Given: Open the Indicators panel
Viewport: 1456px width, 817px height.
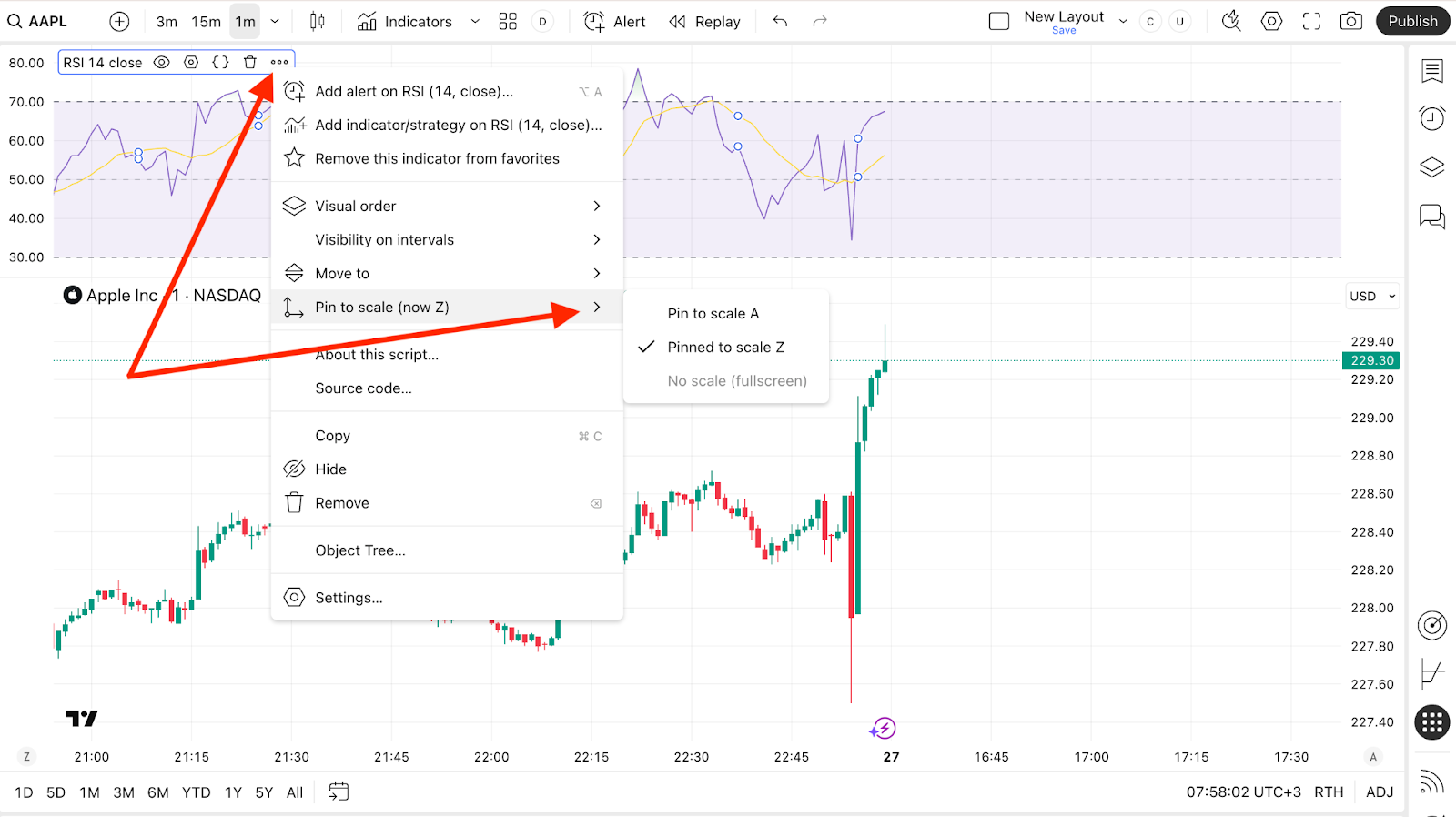Looking at the screenshot, I should [x=405, y=22].
